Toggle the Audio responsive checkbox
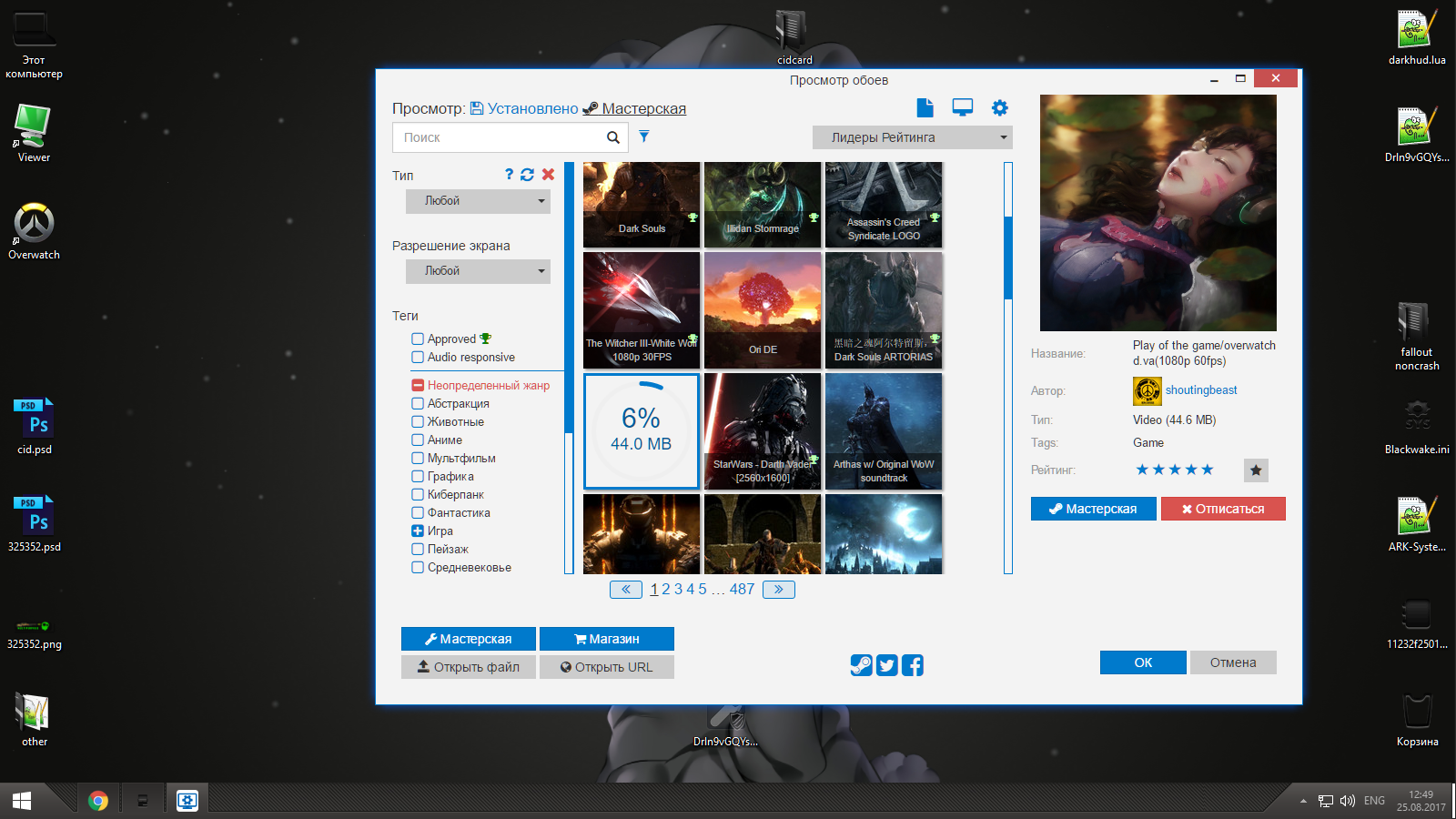Image resolution: width=1456 pixels, height=819 pixels. click(x=418, y=358)
